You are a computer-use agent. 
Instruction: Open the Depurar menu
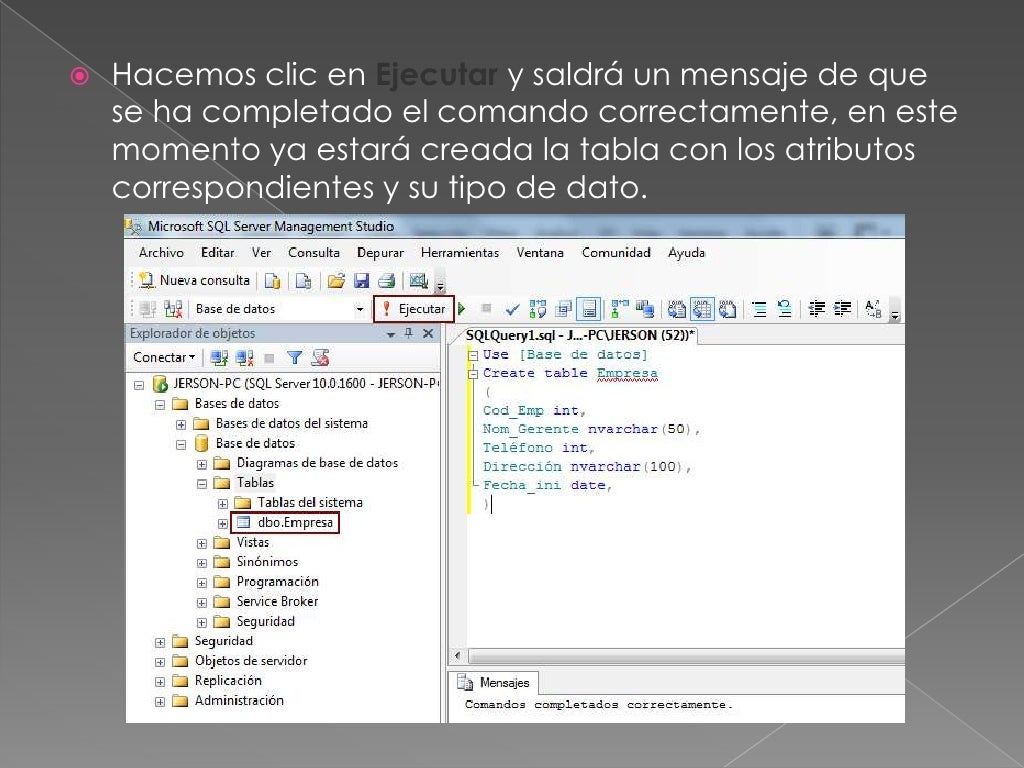point(380,253)
